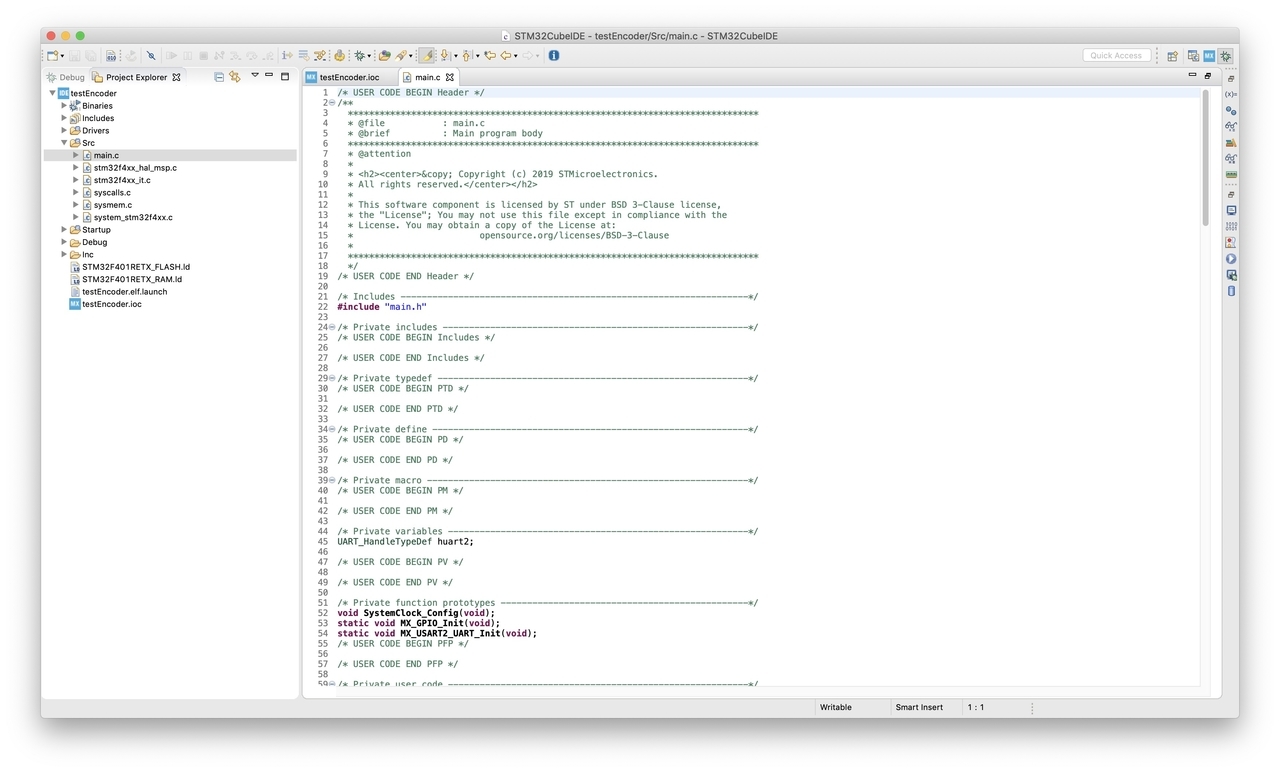
Task: Expand stm32f4xx_hal_msp.c outline
Action: click(x=76, y=167)
